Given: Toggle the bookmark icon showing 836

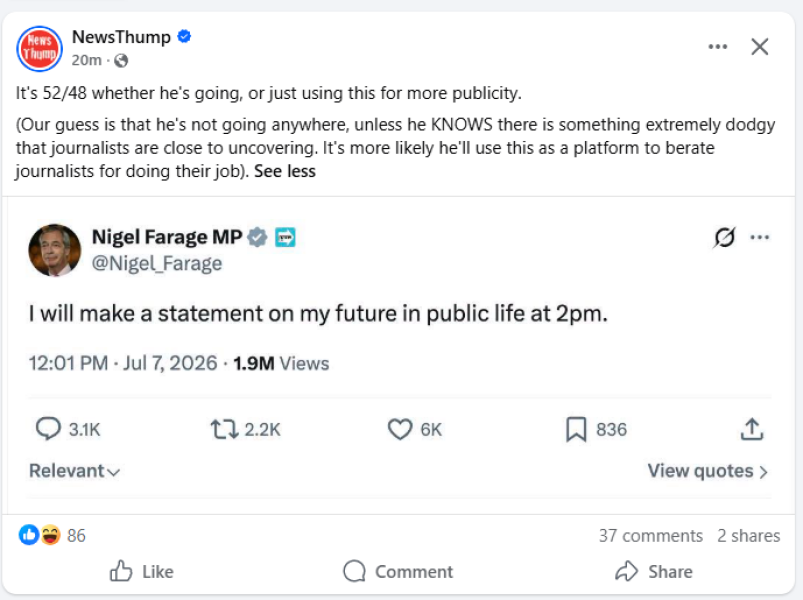Looking at the screenshot, I should (576, 430).
